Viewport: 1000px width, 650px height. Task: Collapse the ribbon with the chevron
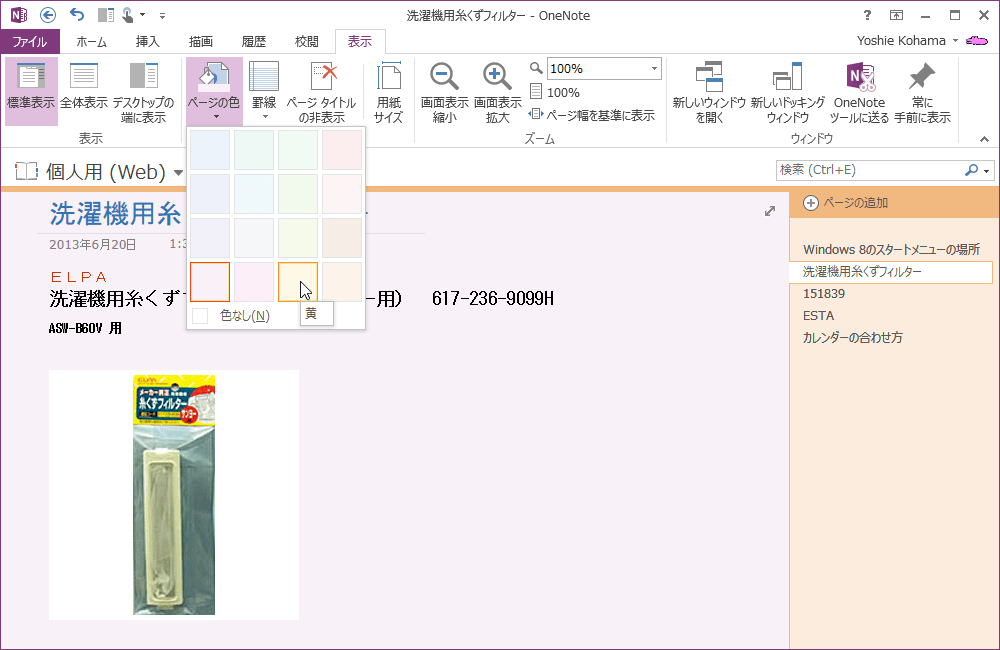point(984,139)
